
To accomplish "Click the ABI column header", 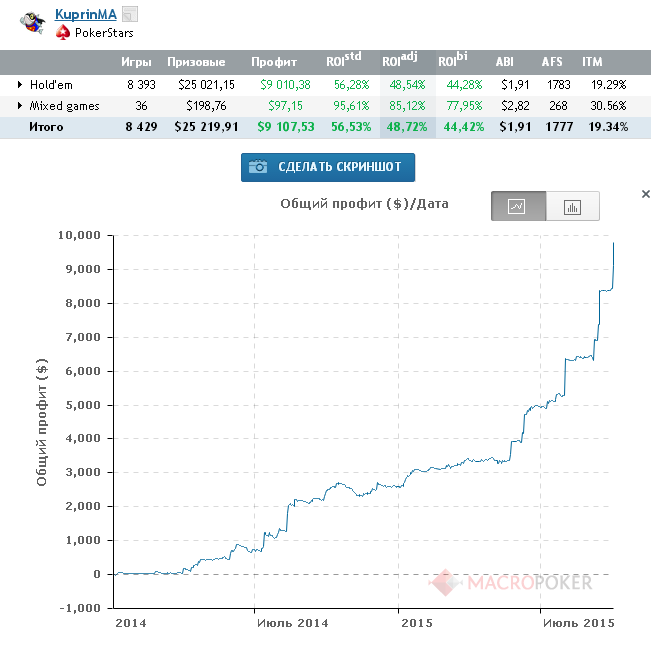I will [505, 61].
